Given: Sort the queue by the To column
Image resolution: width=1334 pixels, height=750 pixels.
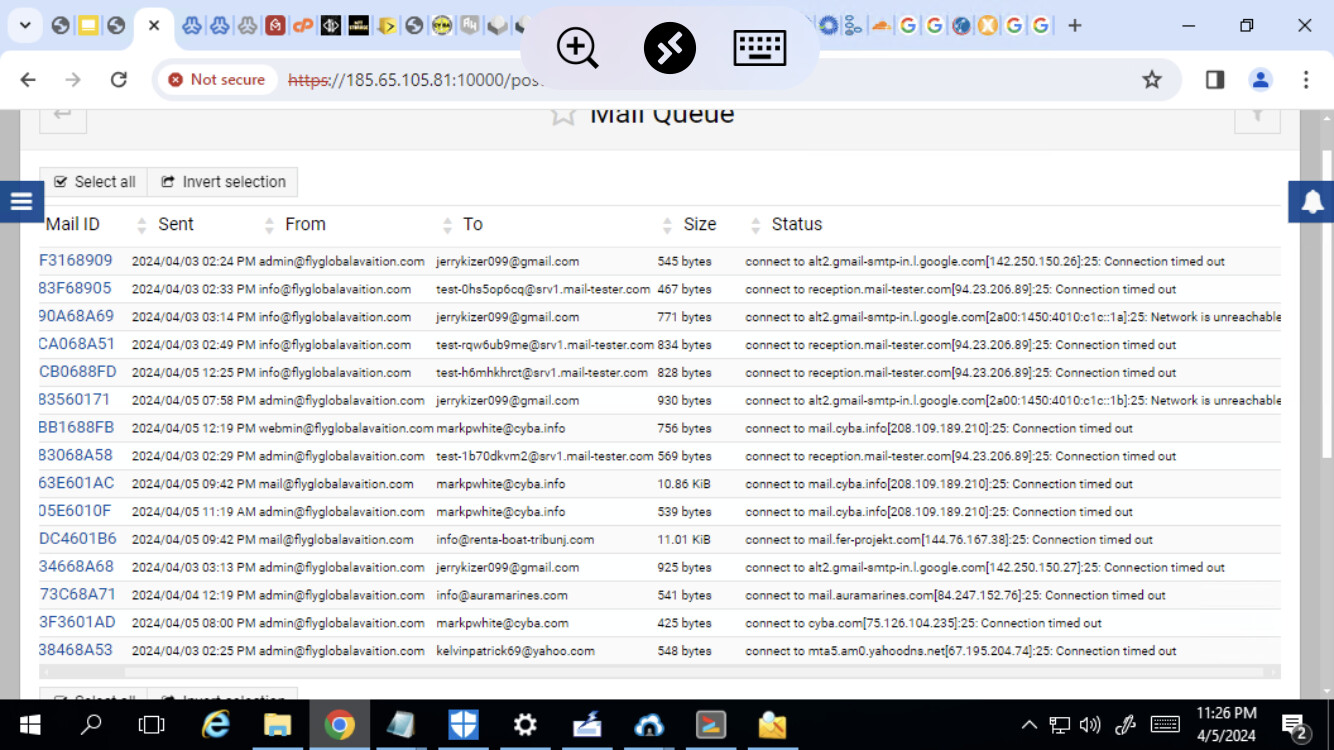Looking at the screenshot, I should tap(472, 225).
